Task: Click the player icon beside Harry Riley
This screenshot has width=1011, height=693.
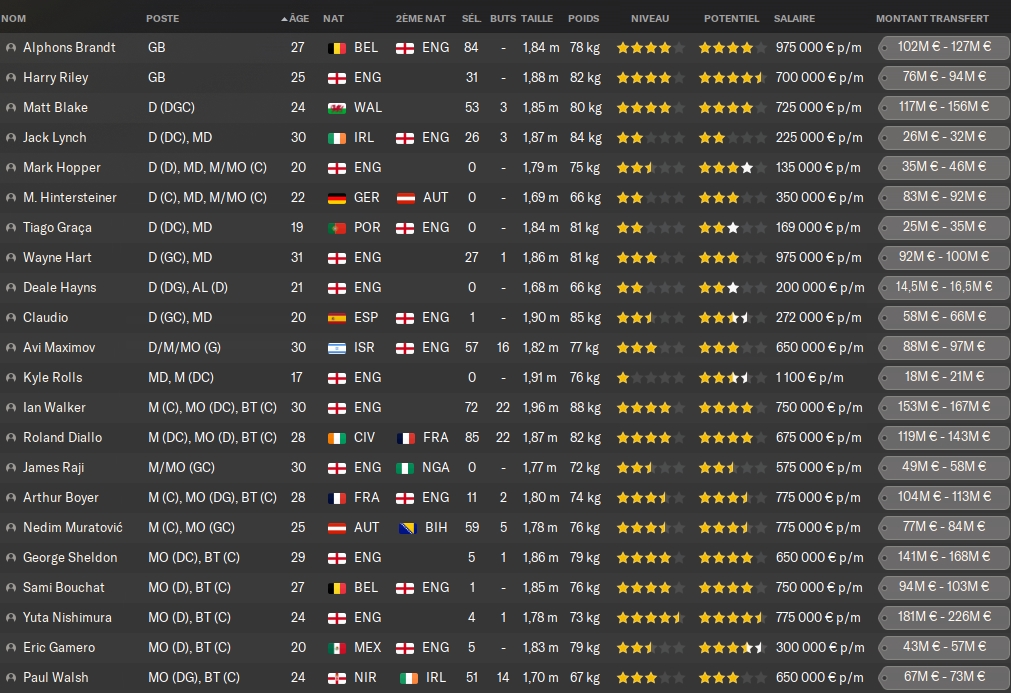Action: click(10, 77)
